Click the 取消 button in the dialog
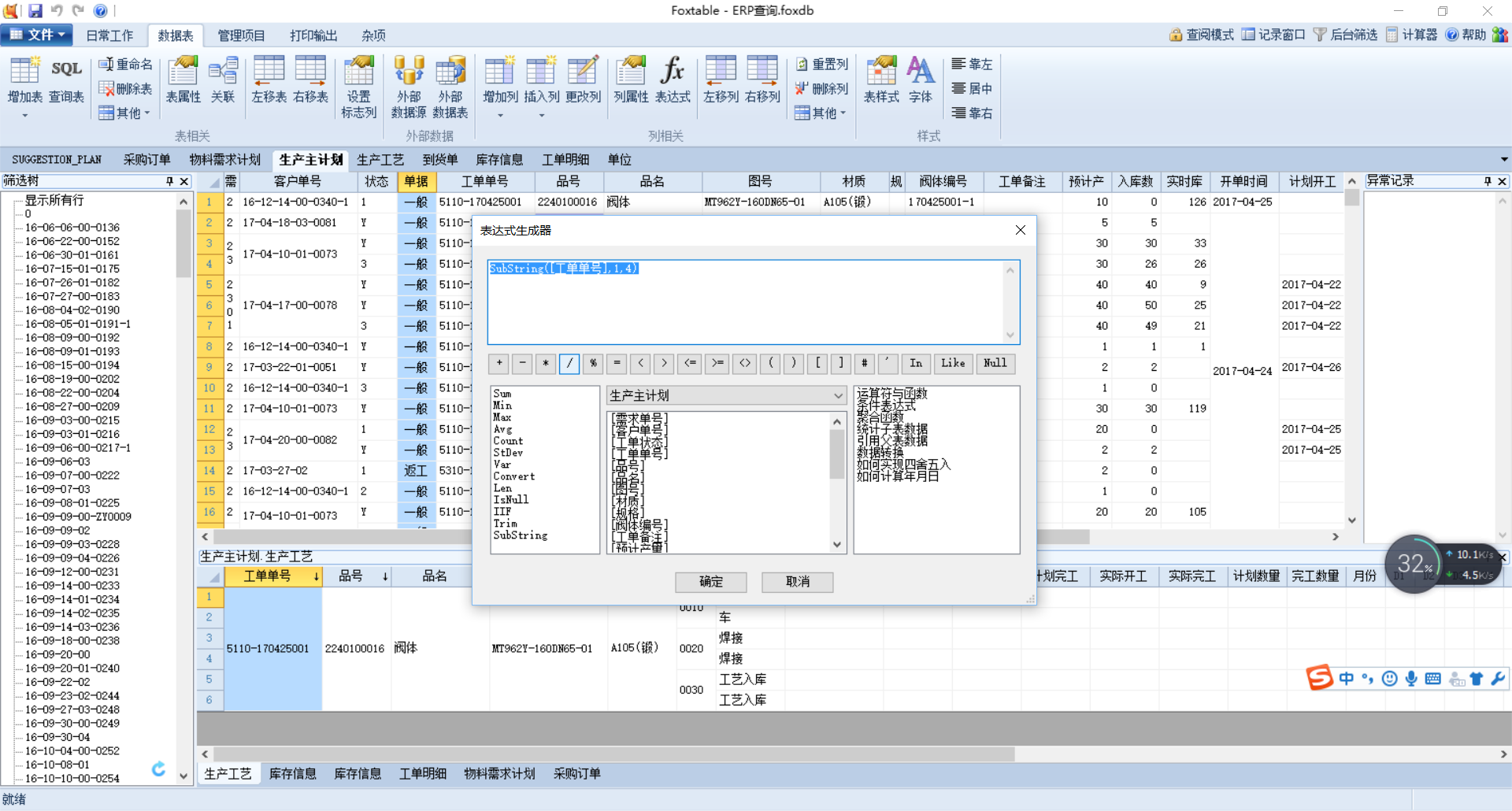 coord(797,581)
